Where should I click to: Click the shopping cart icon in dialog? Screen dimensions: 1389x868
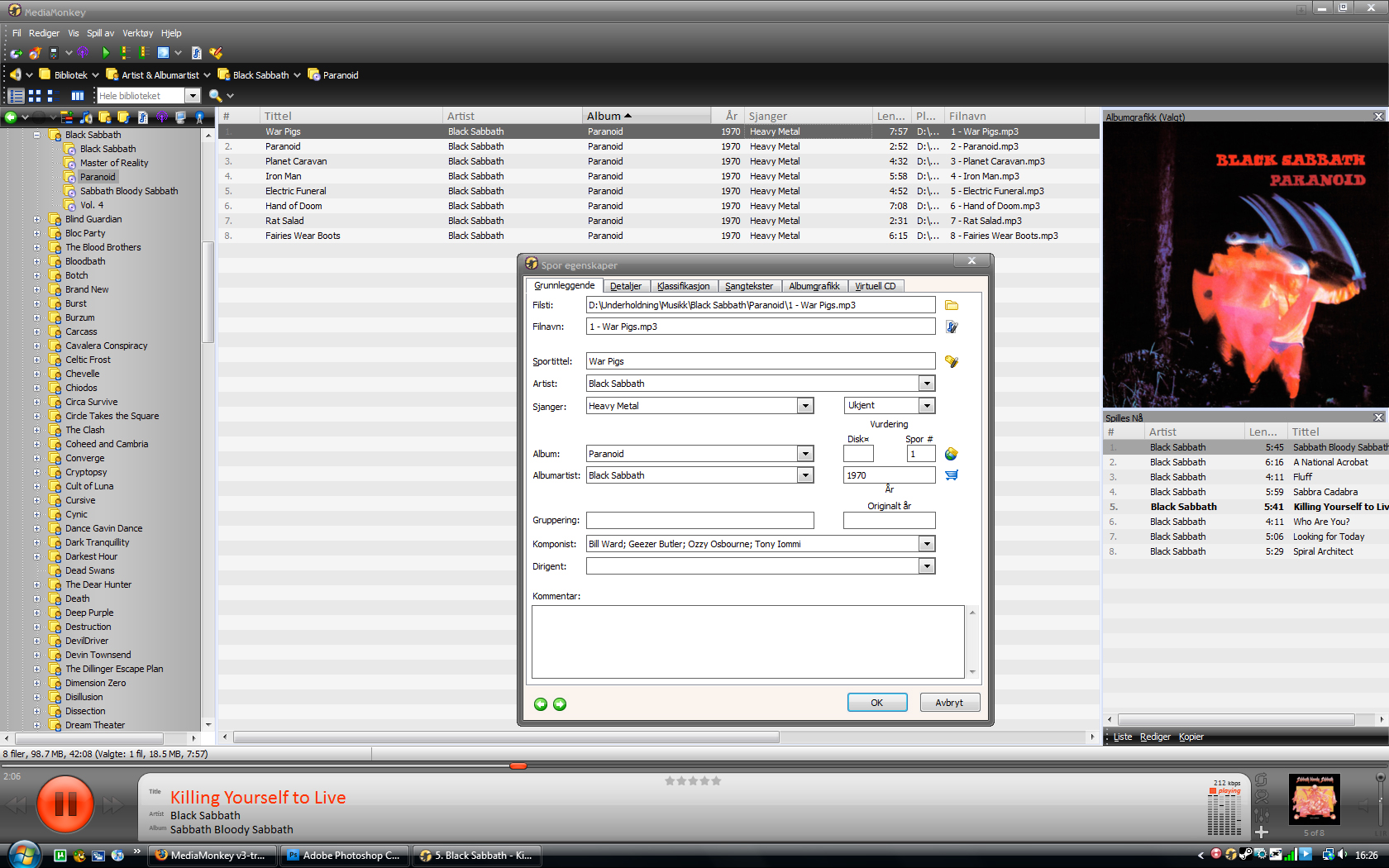[x=952, y=475]
